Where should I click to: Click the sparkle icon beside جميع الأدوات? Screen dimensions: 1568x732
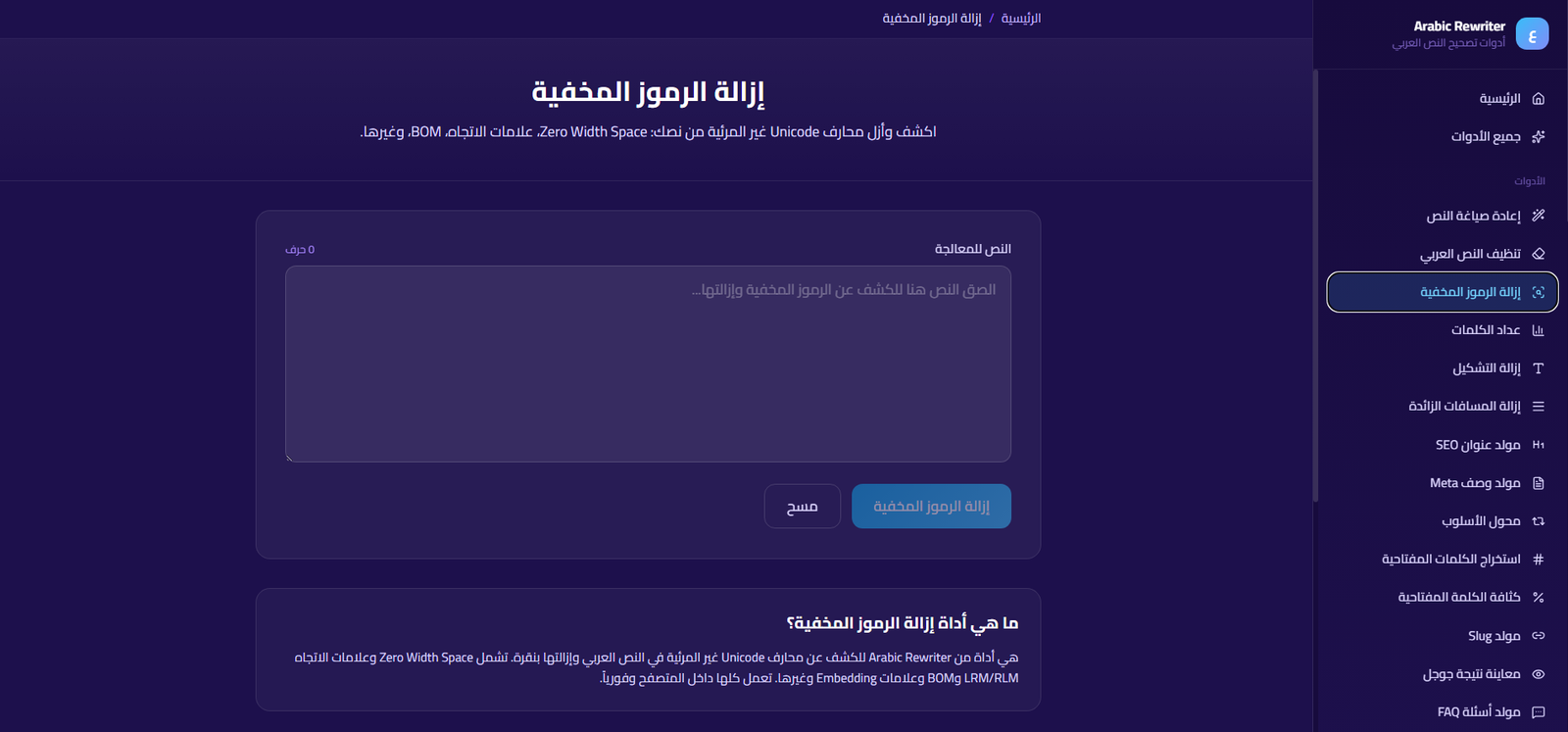coord(1539,137)
